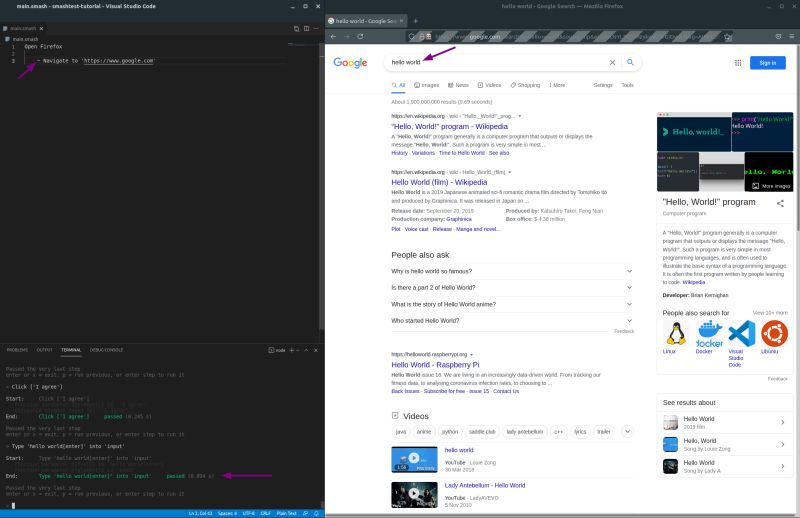Click the padlock site security icon in the URL bar
The width and height of the screenshot is (800, 518).
point(422,36)
